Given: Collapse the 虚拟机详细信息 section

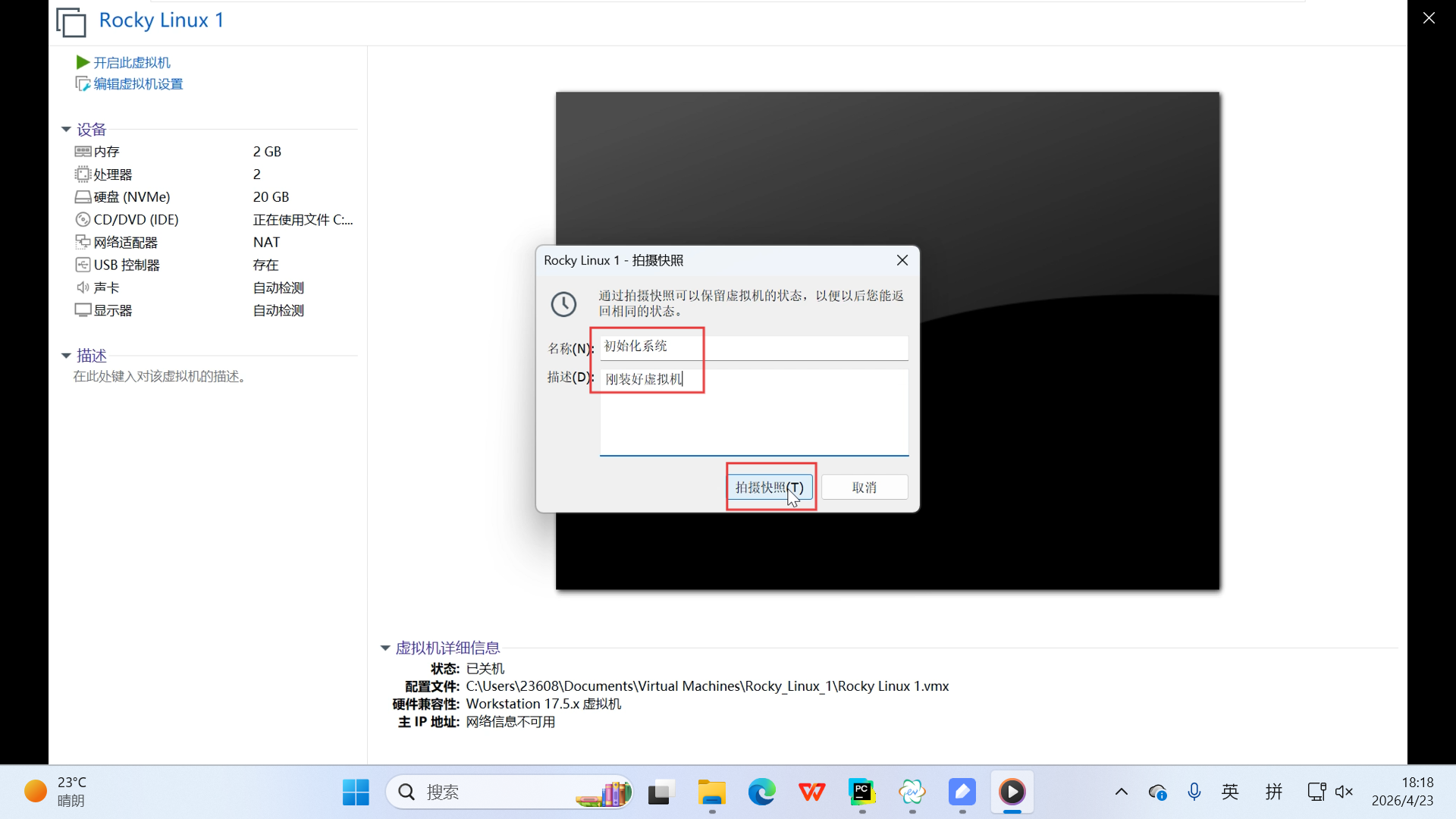Looking at the screenshot, I should (x=385, y=648).
